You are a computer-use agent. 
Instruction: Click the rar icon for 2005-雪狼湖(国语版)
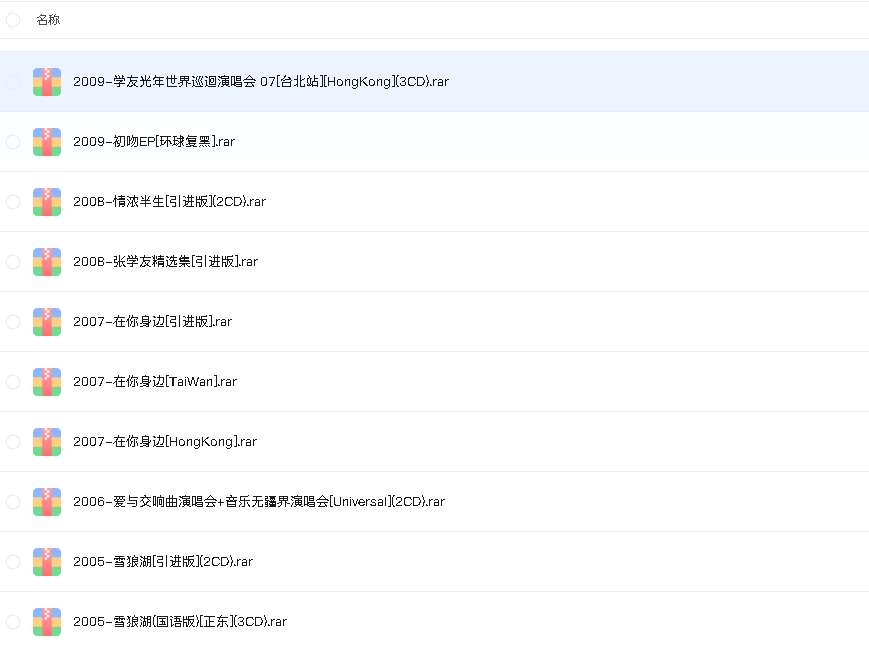coord(47,622)
